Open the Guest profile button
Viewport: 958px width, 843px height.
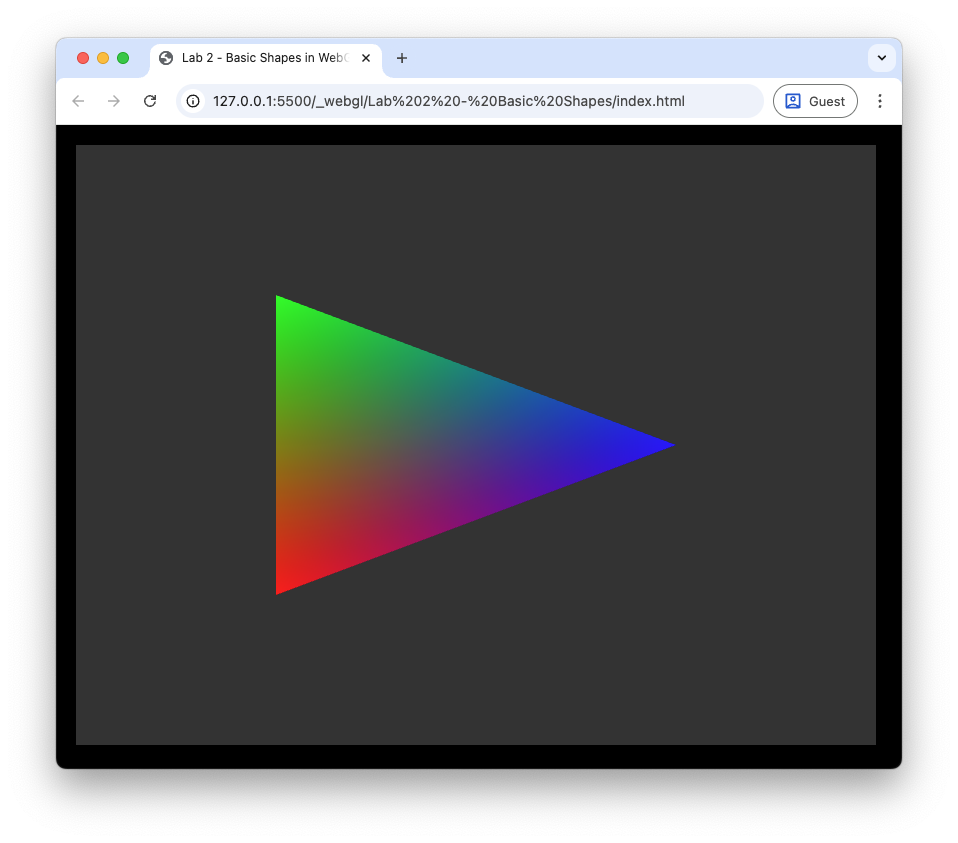(x=815, y=101)
